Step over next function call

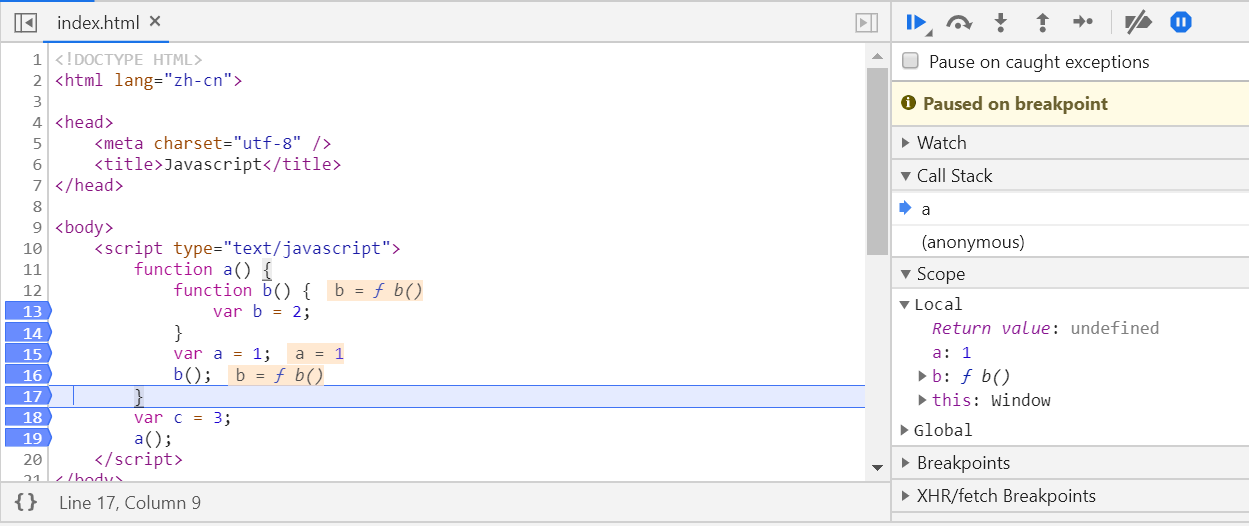click(x=959, y=22)
